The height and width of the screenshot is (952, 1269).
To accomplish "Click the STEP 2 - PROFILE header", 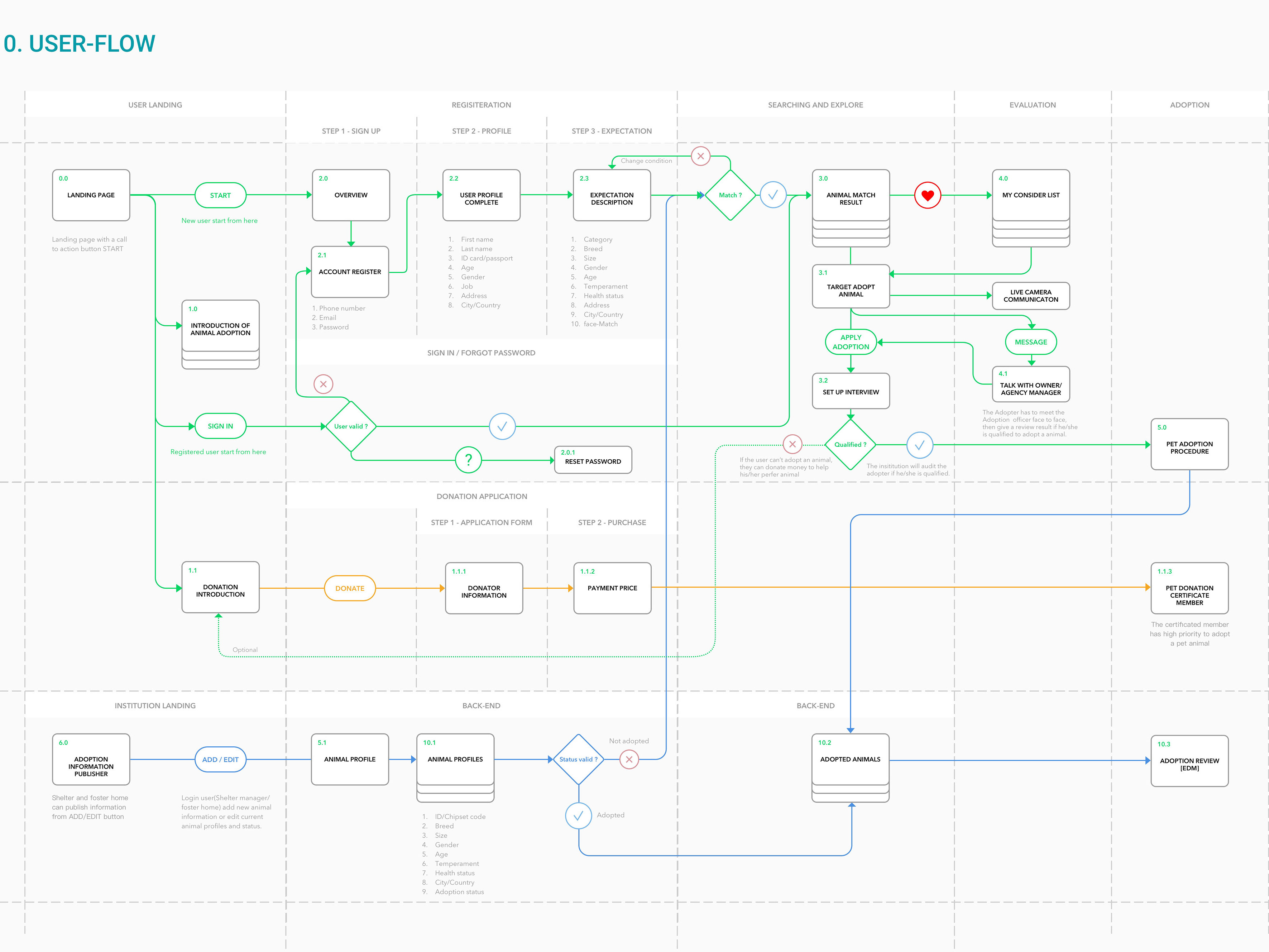I will tap(481, 131).
